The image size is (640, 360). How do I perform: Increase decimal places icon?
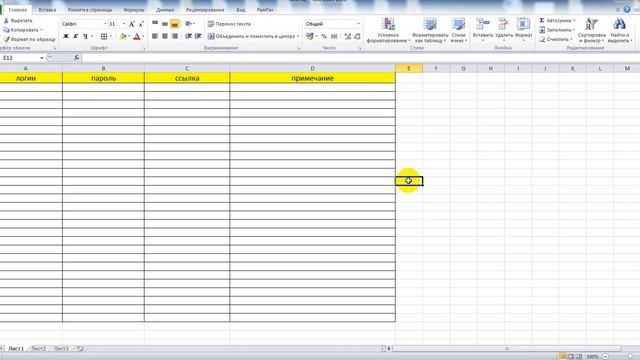(348, 36)
